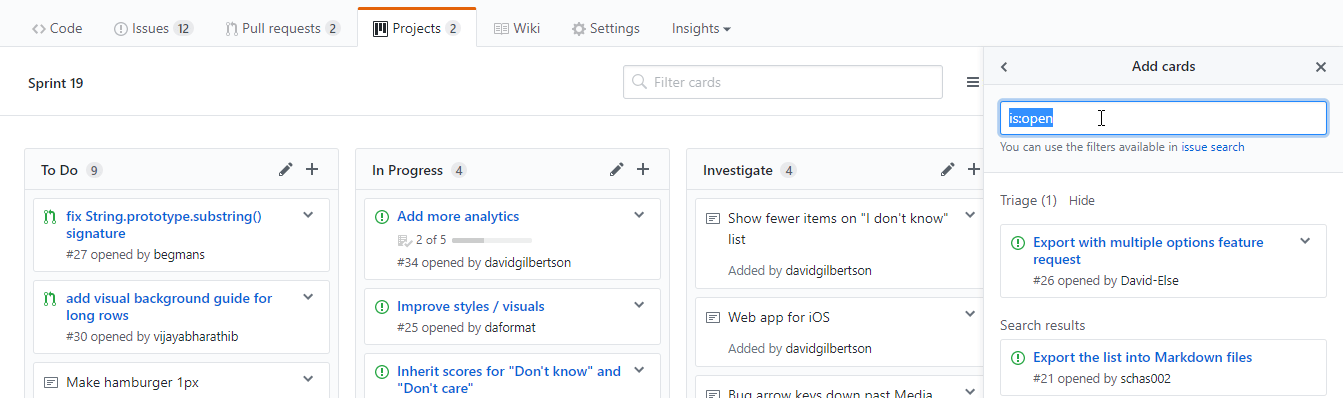The height and width of the screenshot is (398, 1343).
Task: Go back using Add cards panel arrow
Action: [1004, 67]
